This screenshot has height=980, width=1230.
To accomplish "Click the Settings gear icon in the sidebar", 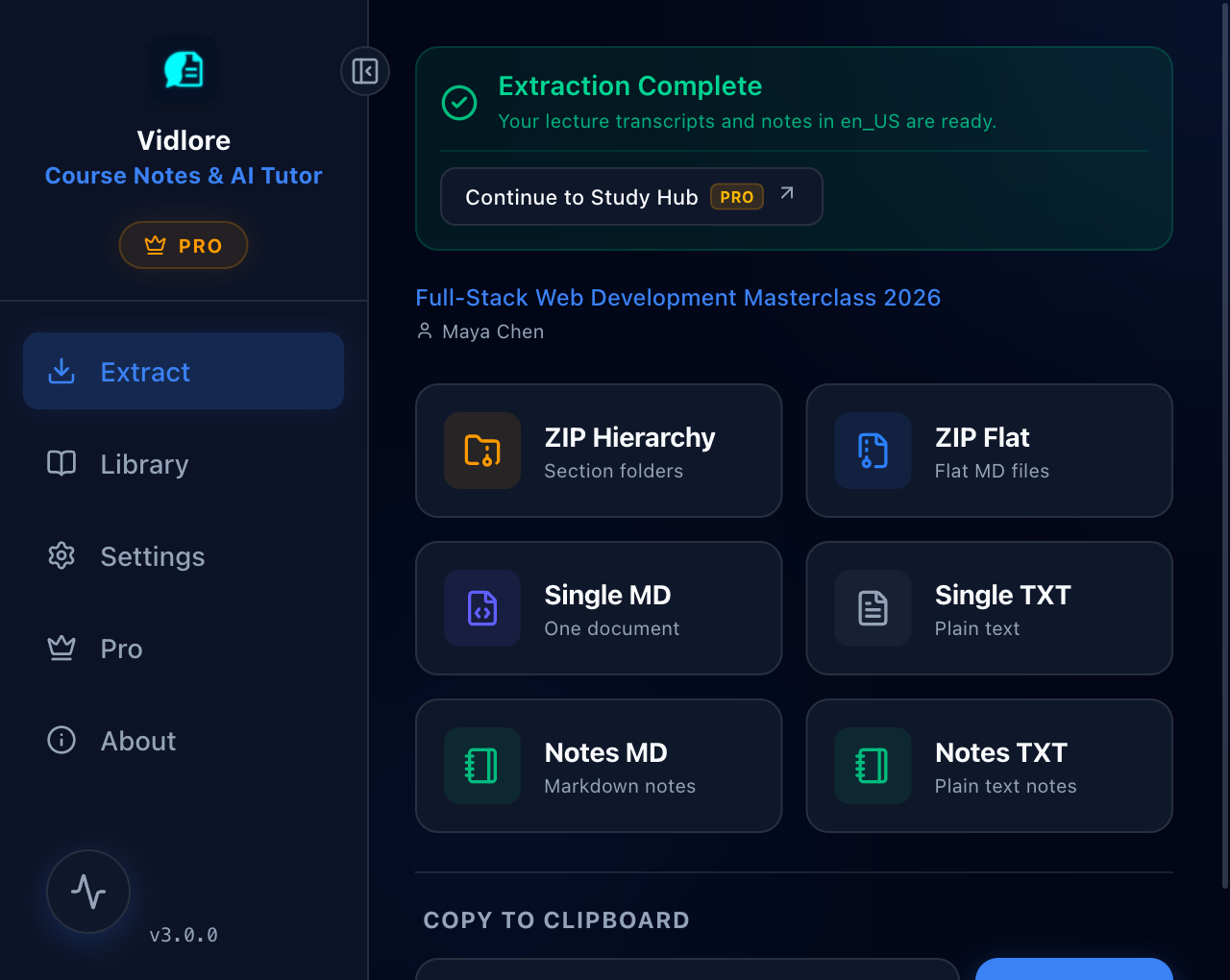I will 61,555.
